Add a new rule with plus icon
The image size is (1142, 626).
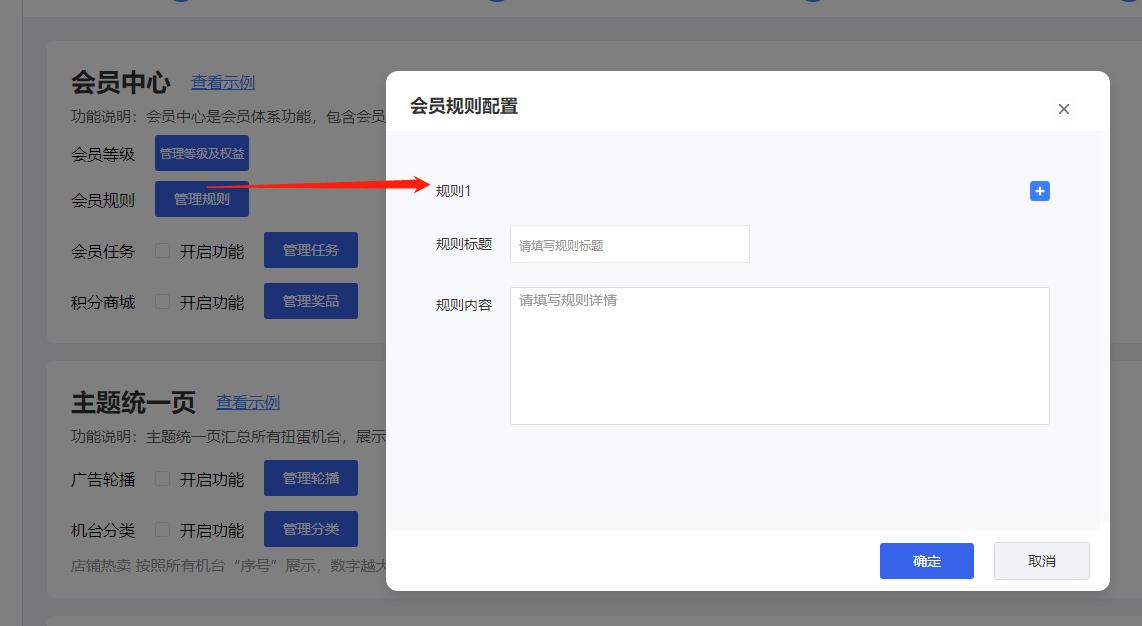click(x=1039, y=191)
